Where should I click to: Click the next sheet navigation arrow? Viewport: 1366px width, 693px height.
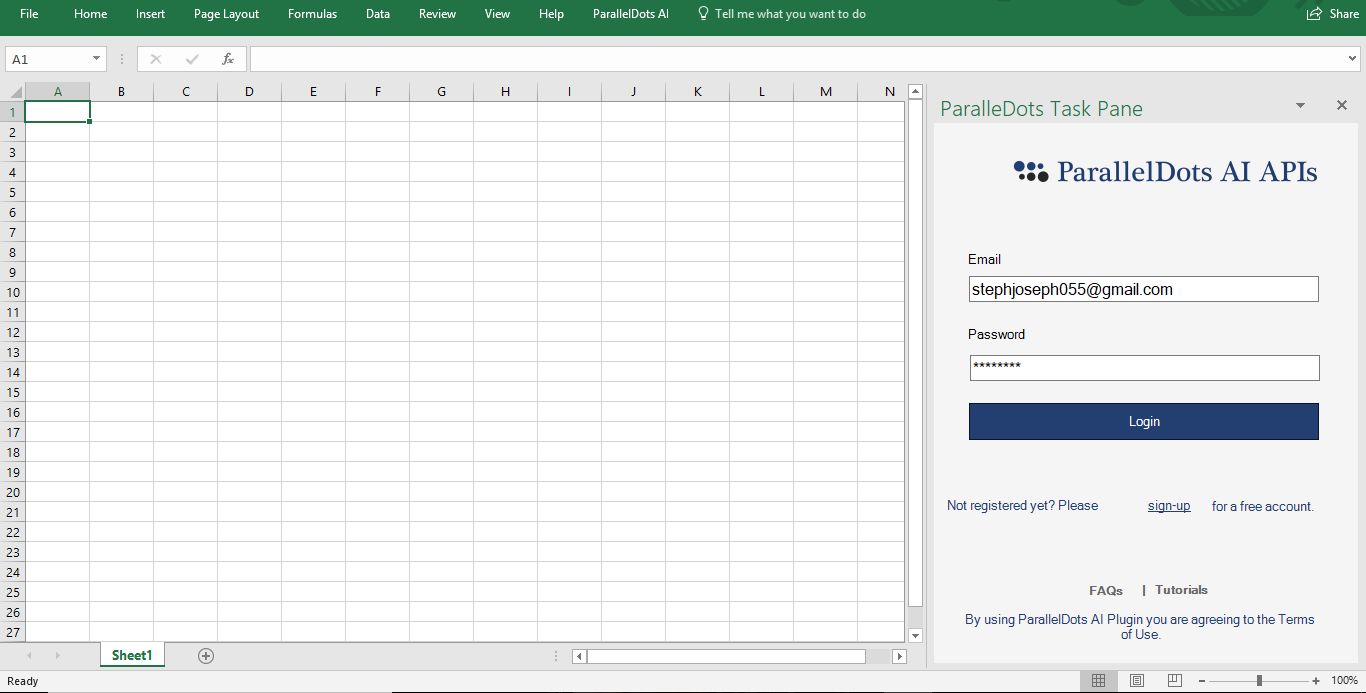(57, 656)
